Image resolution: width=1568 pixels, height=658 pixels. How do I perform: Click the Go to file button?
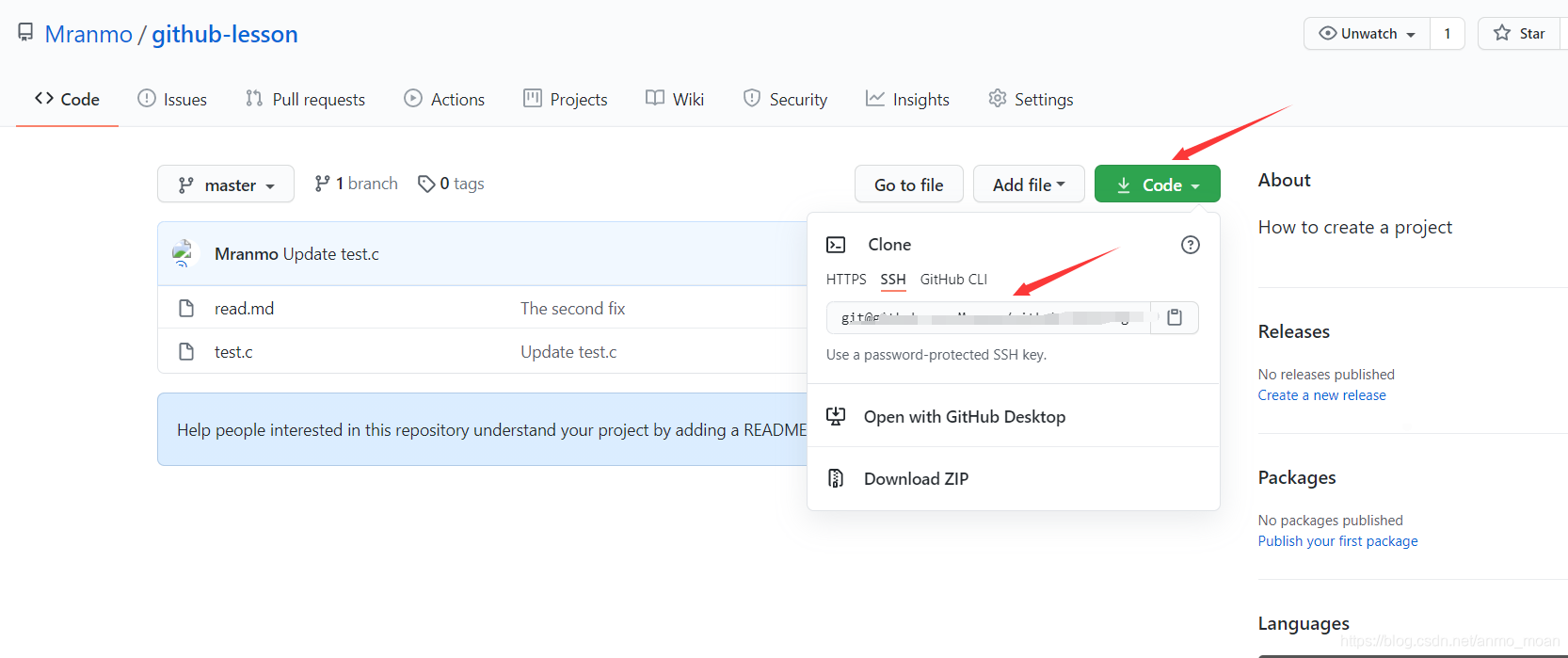tap(909, 184)
